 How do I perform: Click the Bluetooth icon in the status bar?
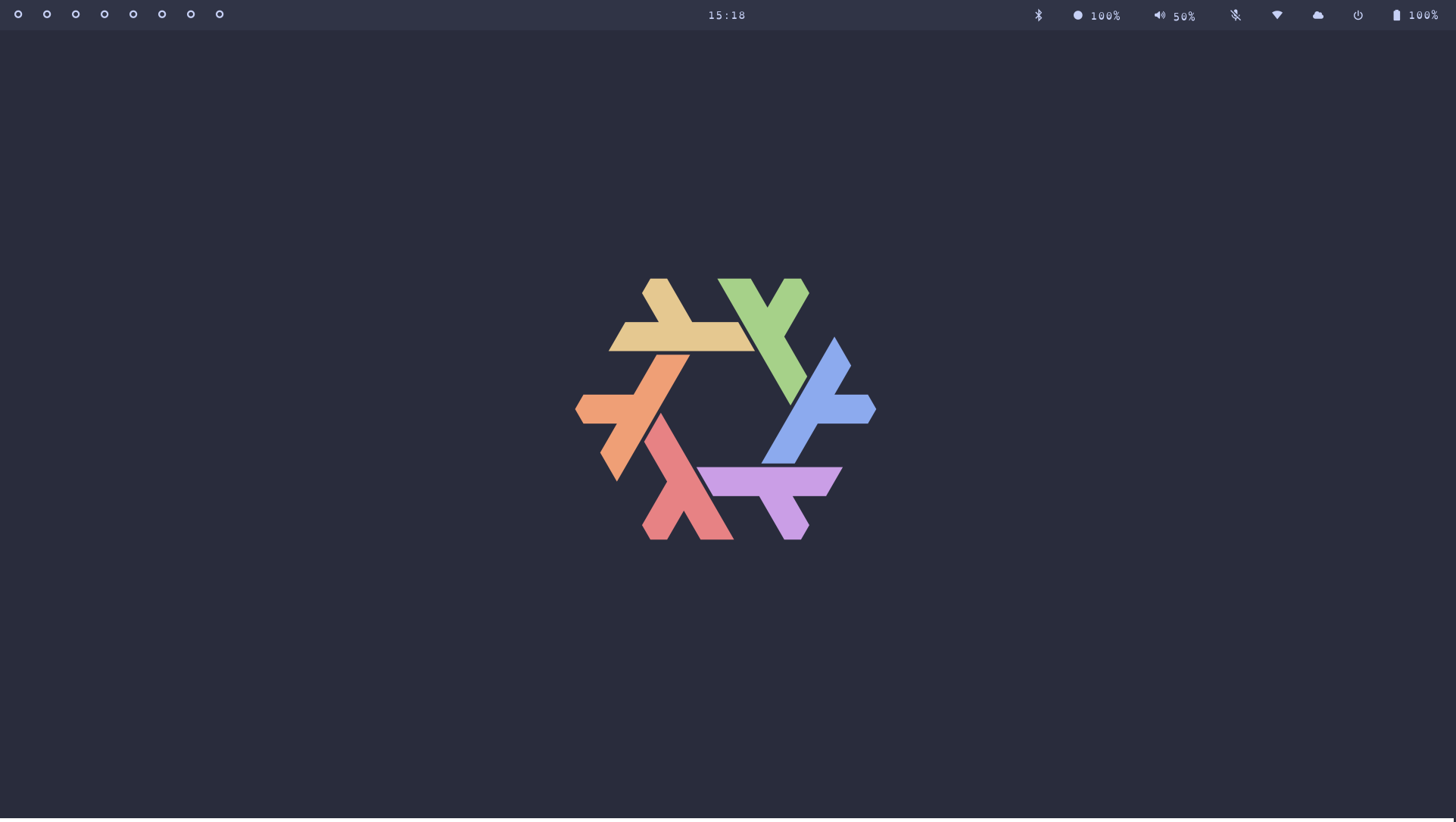pos(1038,14)
